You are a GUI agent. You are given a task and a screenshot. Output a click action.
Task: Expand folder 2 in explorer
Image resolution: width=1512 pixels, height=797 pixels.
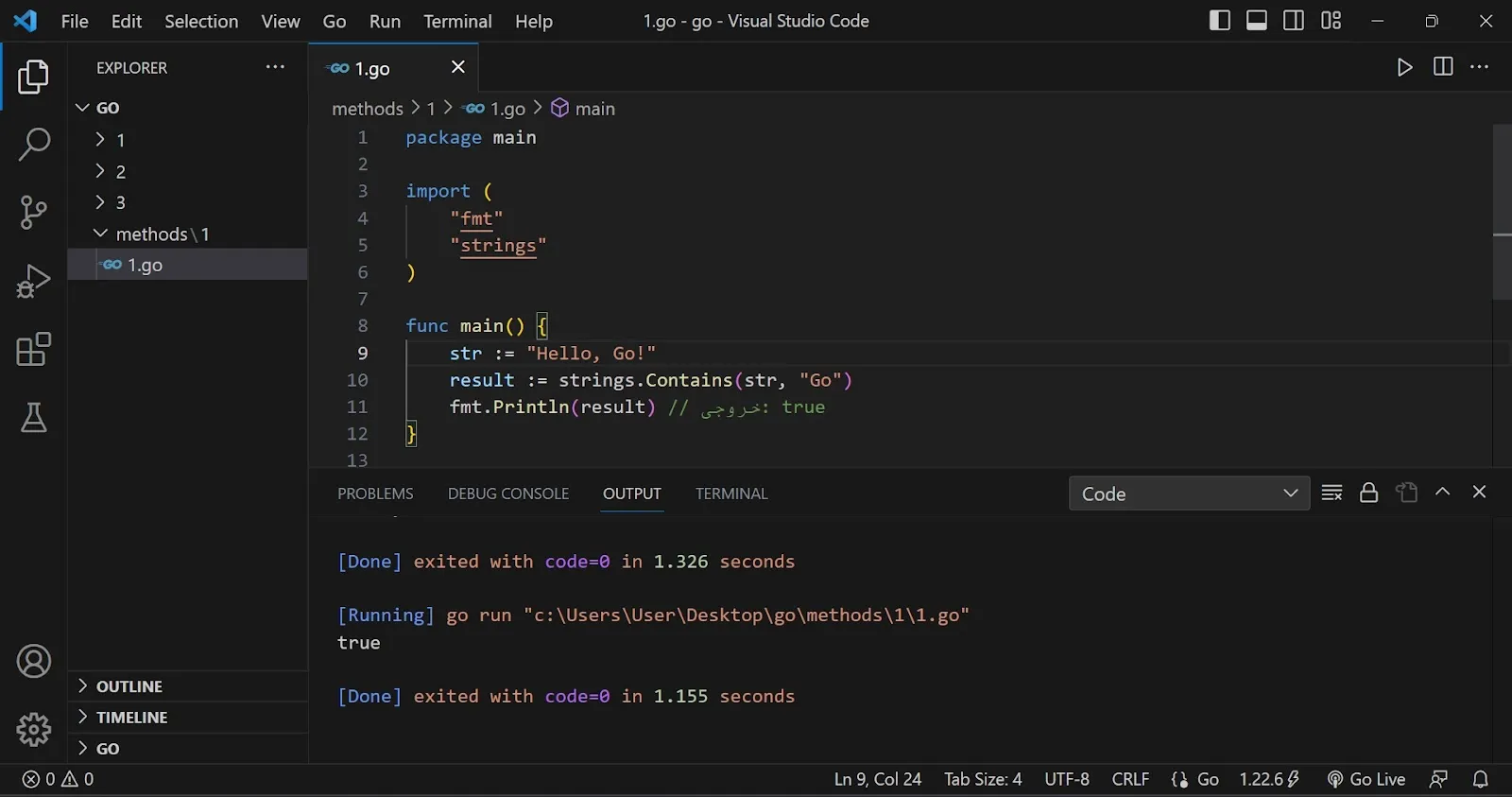point(189,171)
